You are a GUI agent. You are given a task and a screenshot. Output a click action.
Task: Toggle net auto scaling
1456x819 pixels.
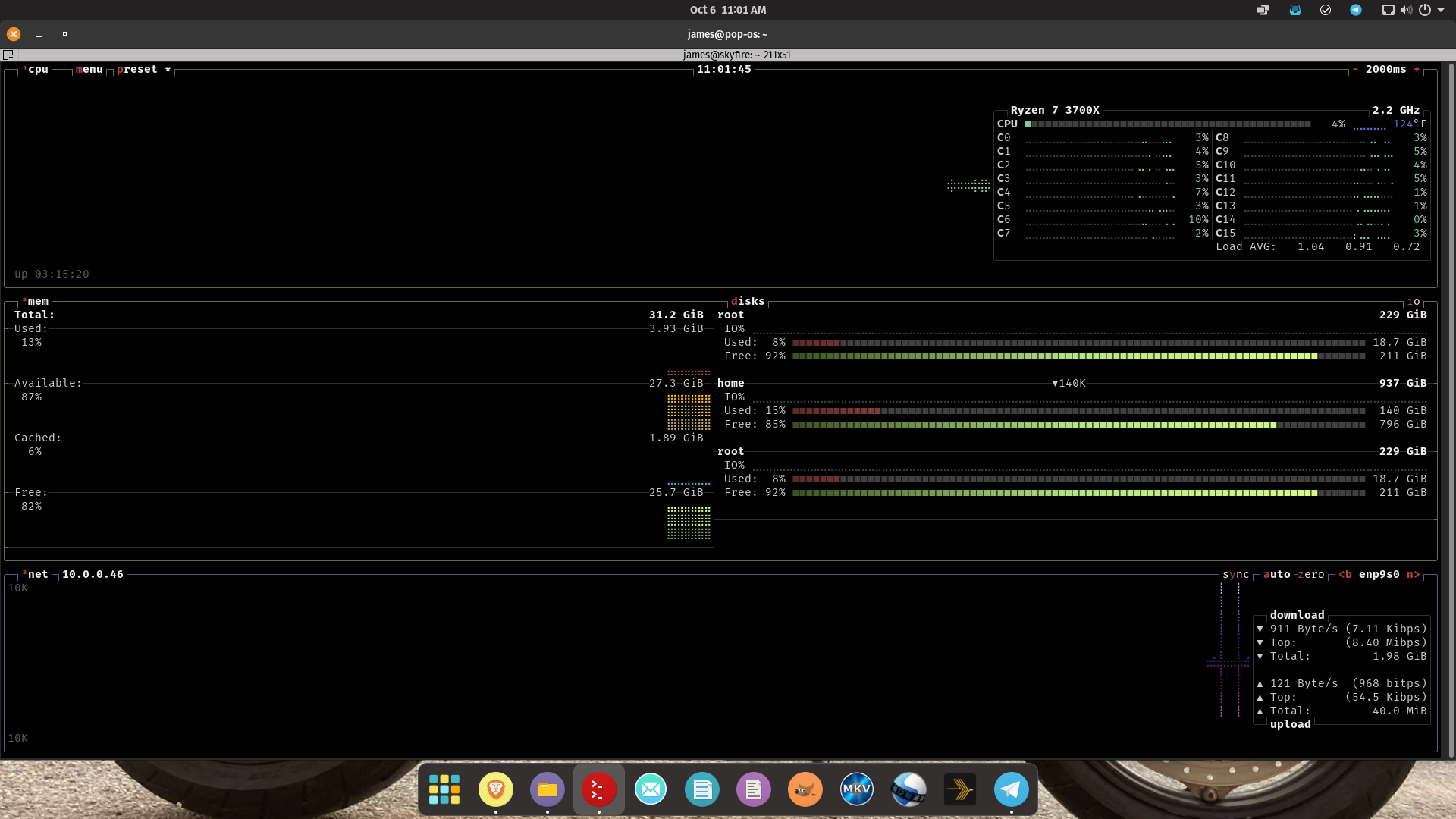click(1276, 574)
